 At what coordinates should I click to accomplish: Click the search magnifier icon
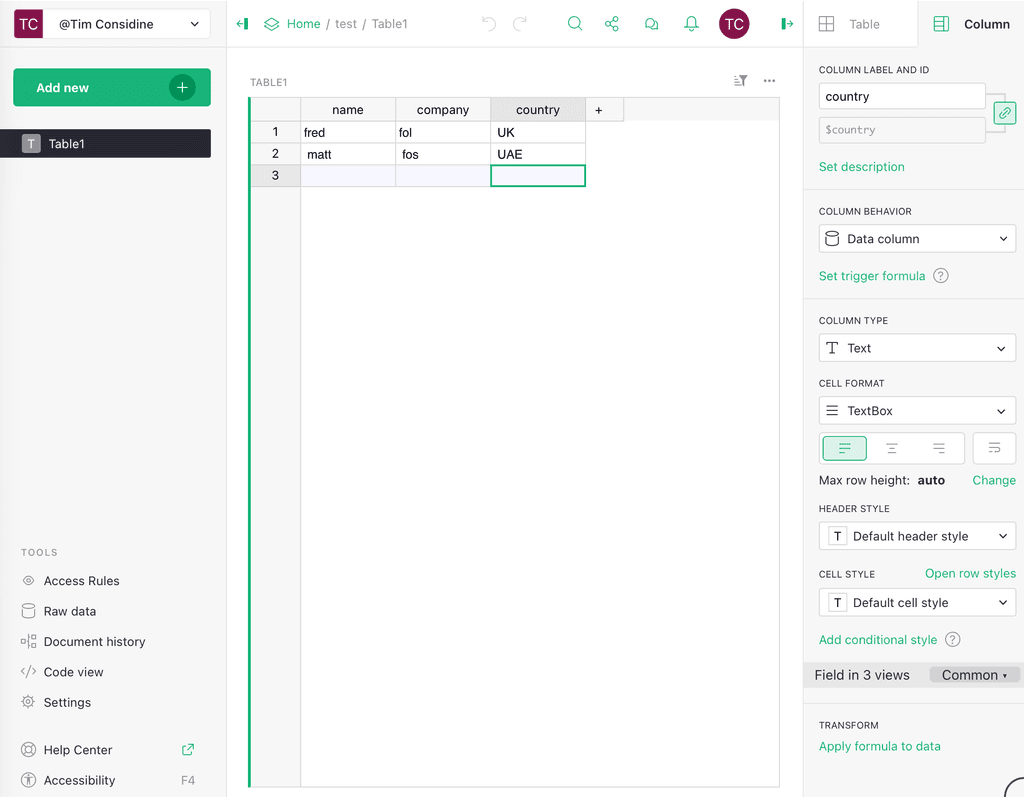(x=575, y=24)
